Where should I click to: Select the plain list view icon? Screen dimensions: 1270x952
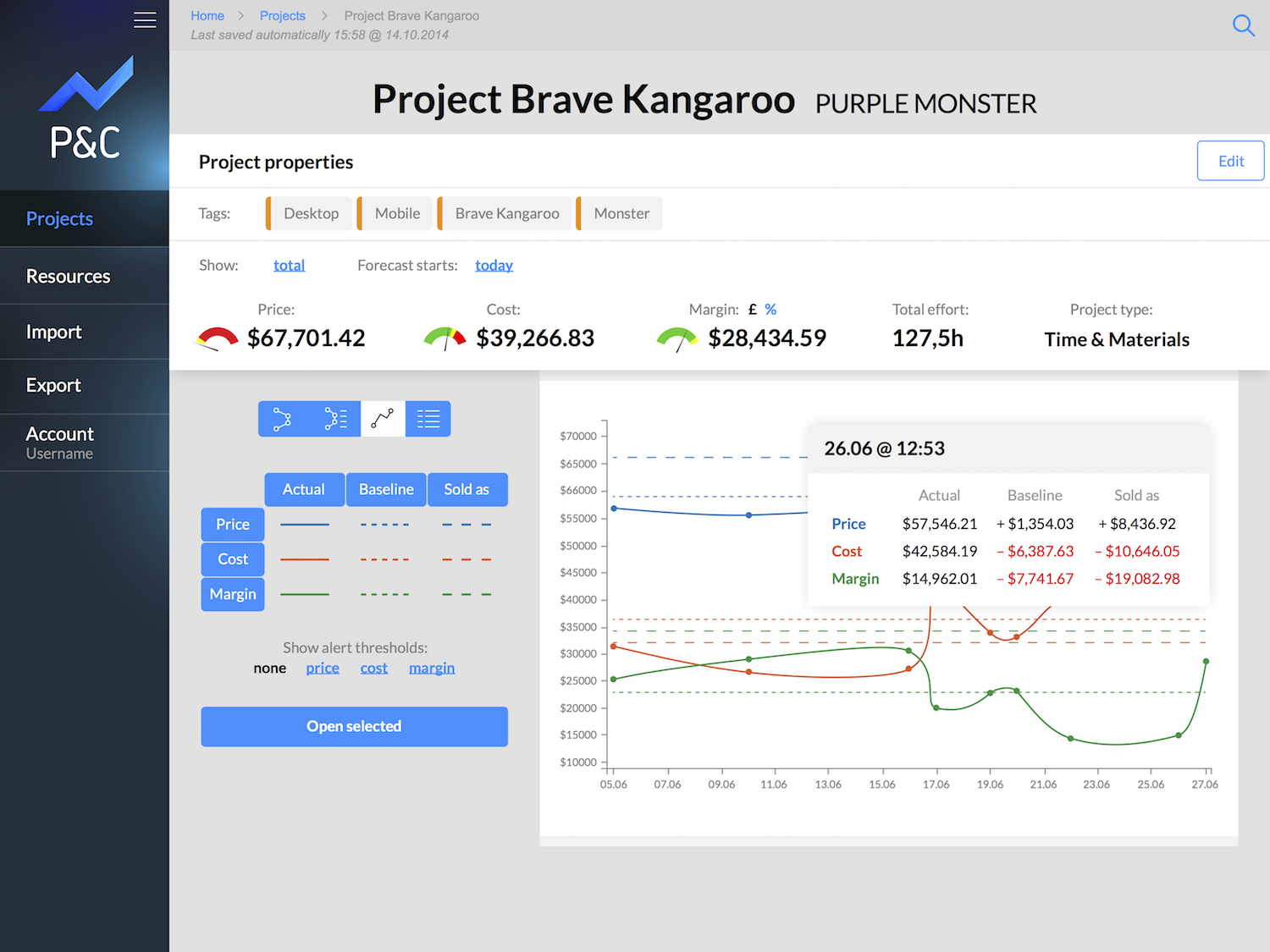coord(428,419)
